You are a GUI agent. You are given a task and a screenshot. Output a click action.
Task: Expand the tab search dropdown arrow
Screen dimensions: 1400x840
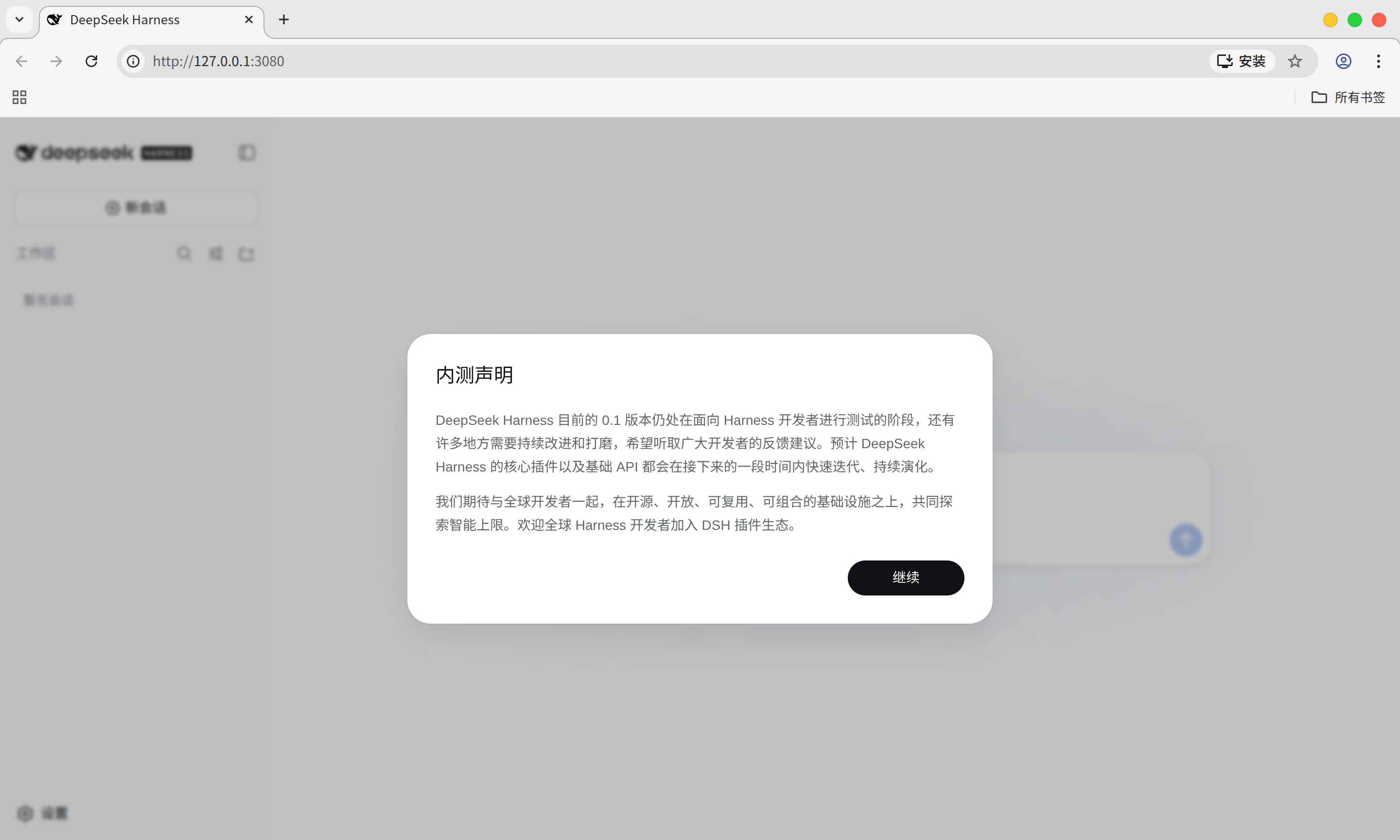point(19,20)
